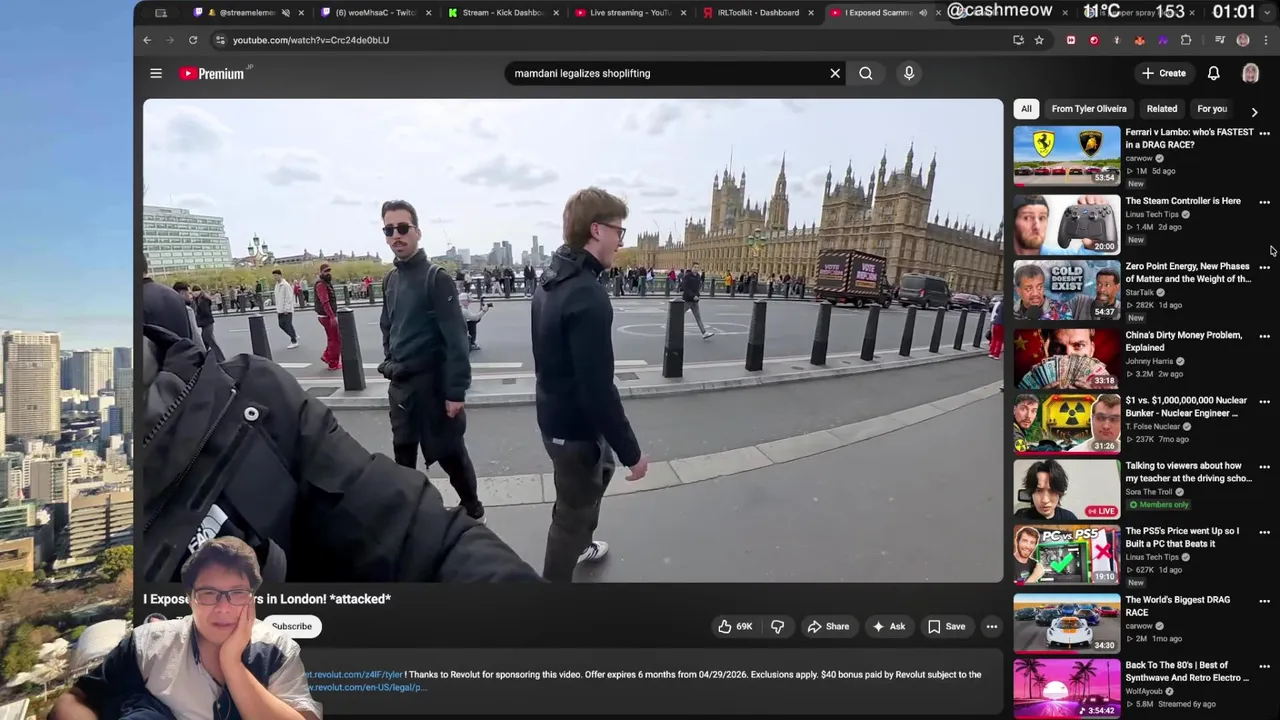Clear the search box with the X
1280x720 pixels.
[835, 73]
